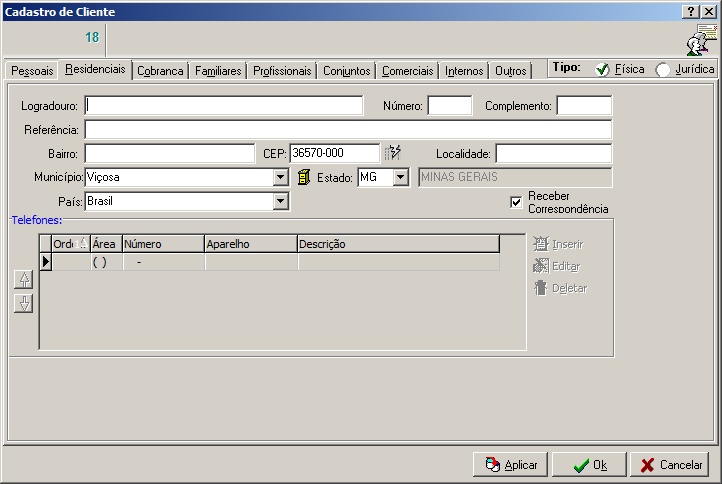The height and width of the screenshot is (484, 722).
Task: Click the move-up arrow beside phone grid
Action: pyautogui.click(x=24, y=280)
